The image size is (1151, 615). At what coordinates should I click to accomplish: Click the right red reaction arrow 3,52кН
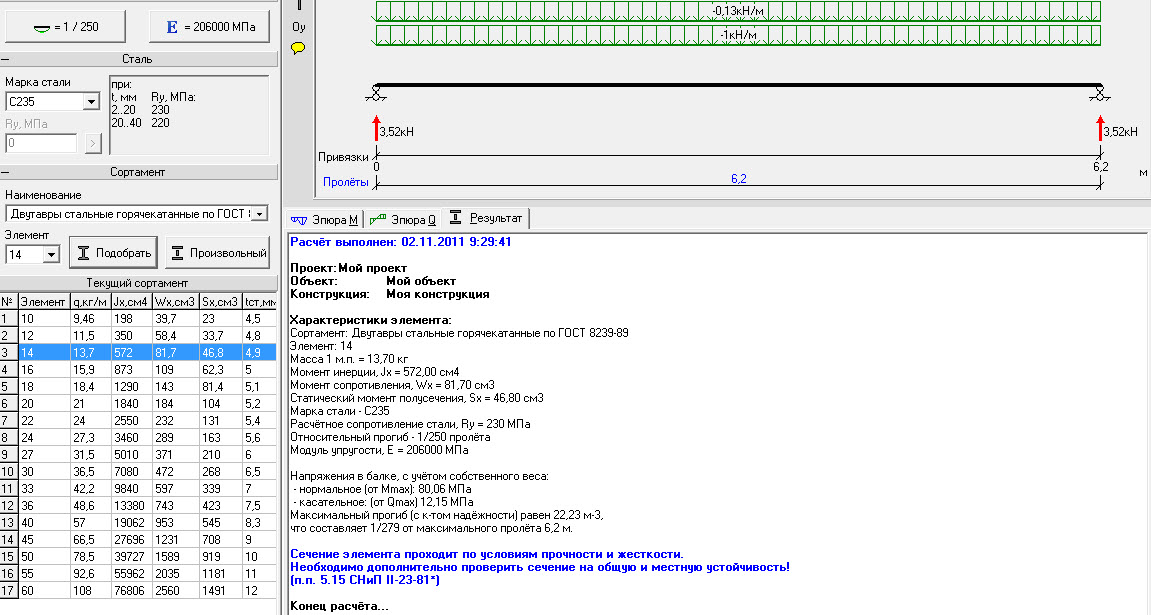(1100, 128)
